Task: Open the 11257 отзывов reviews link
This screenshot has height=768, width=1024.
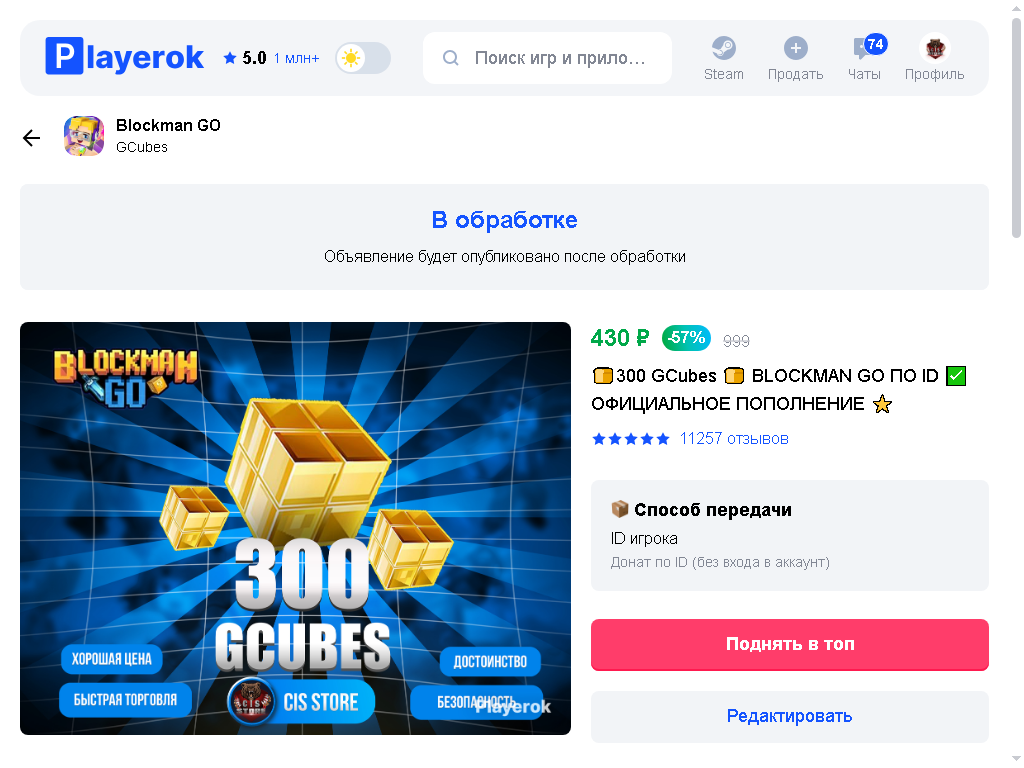Action: (x=733, y=438)
